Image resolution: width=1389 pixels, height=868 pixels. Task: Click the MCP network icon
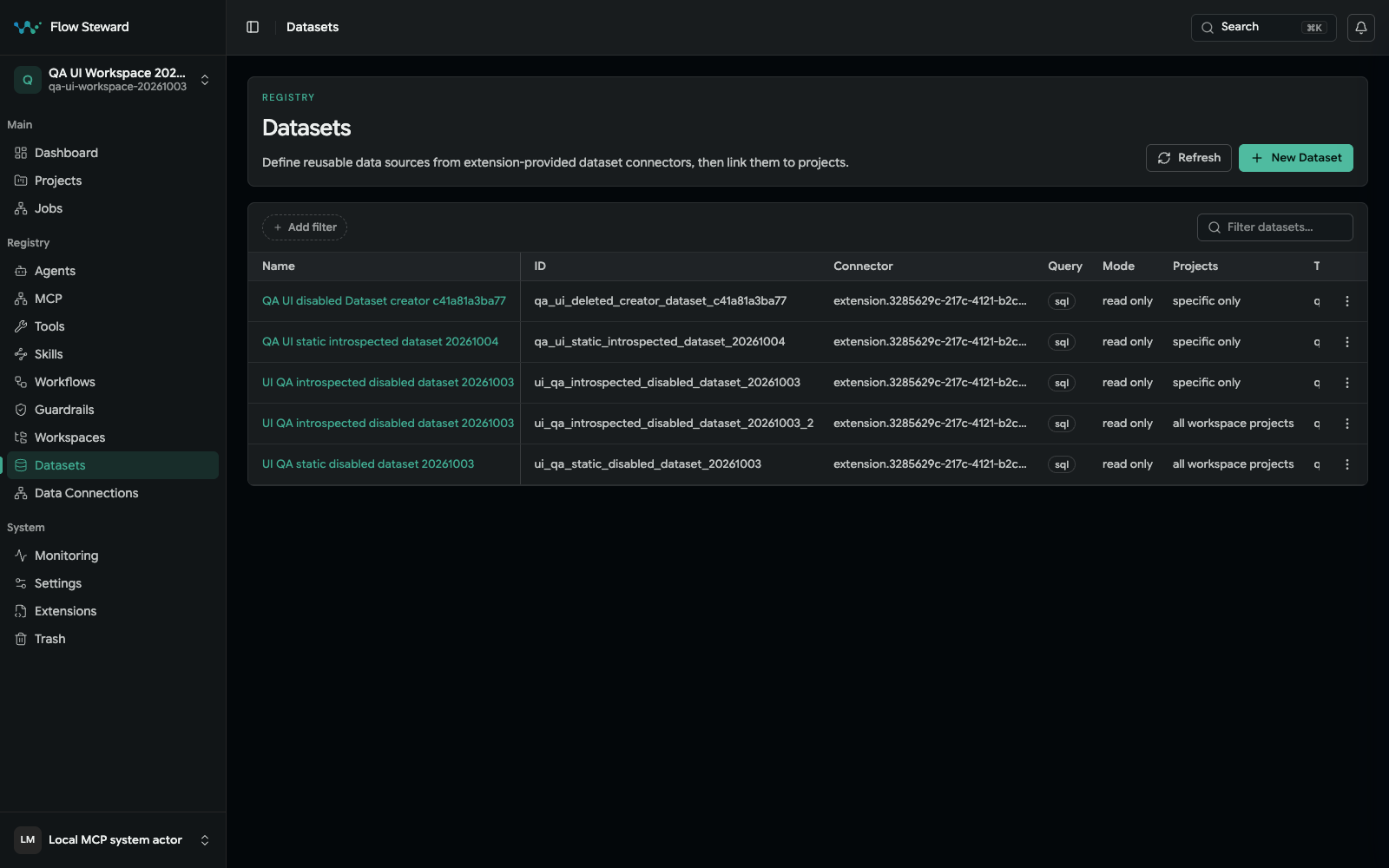pyautogui.click(x=21, y=299)
